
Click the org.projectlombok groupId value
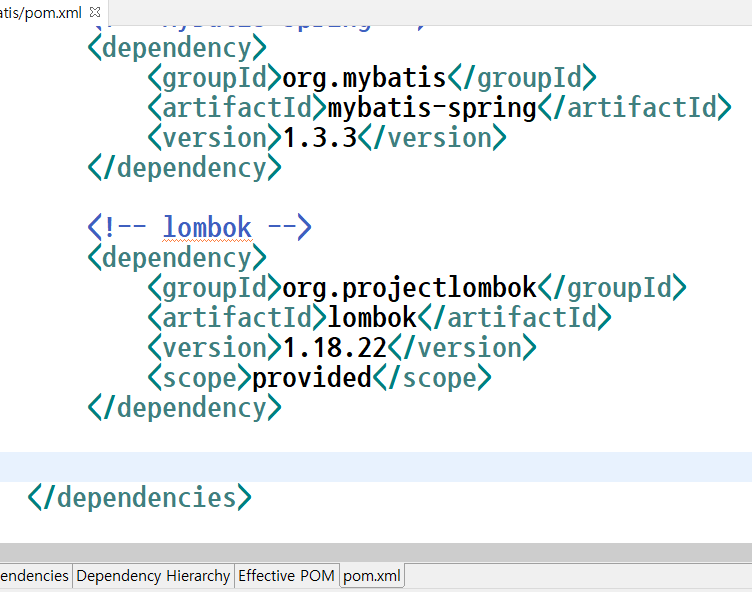409,288
